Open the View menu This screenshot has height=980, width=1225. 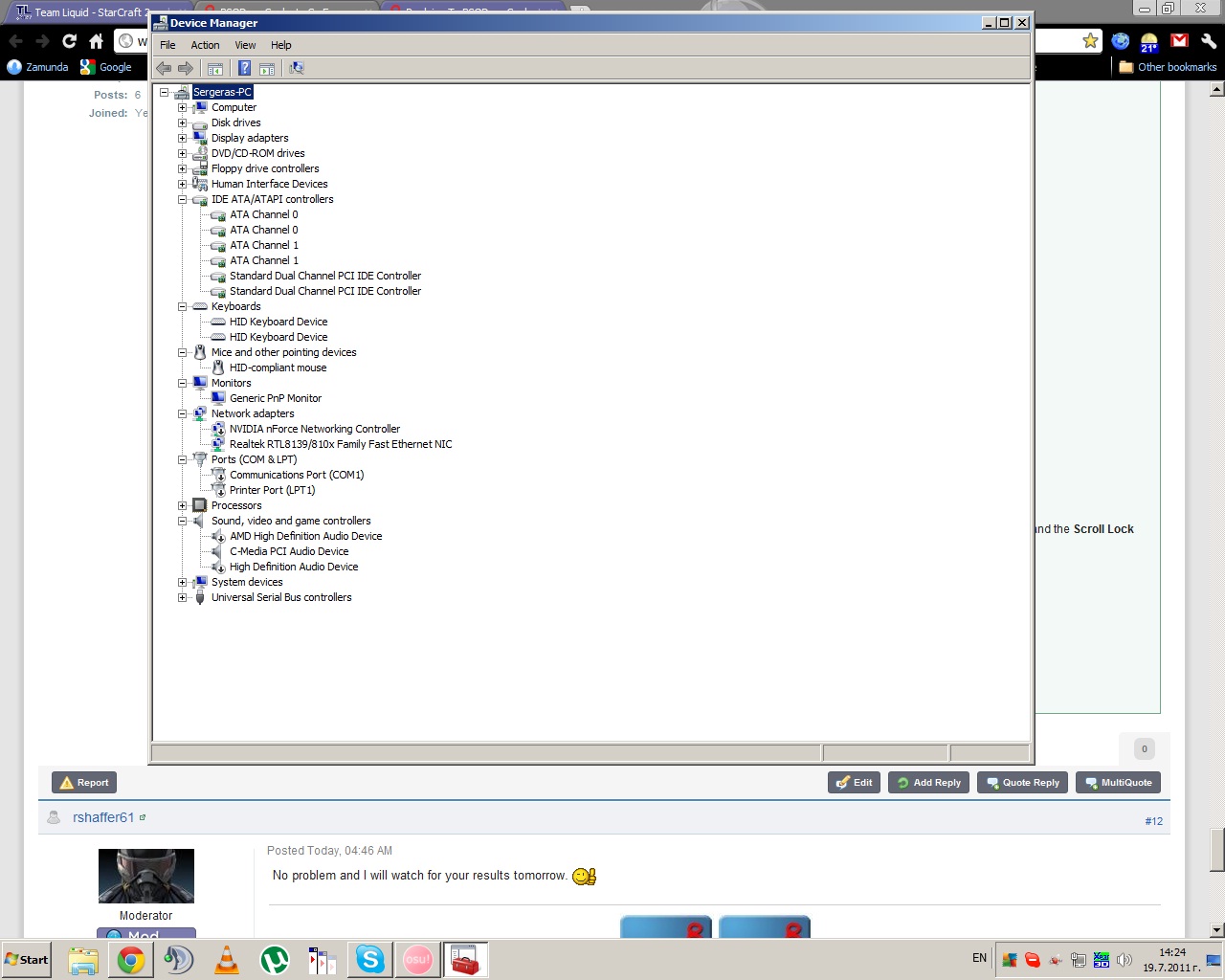click(x=245, y=45)
